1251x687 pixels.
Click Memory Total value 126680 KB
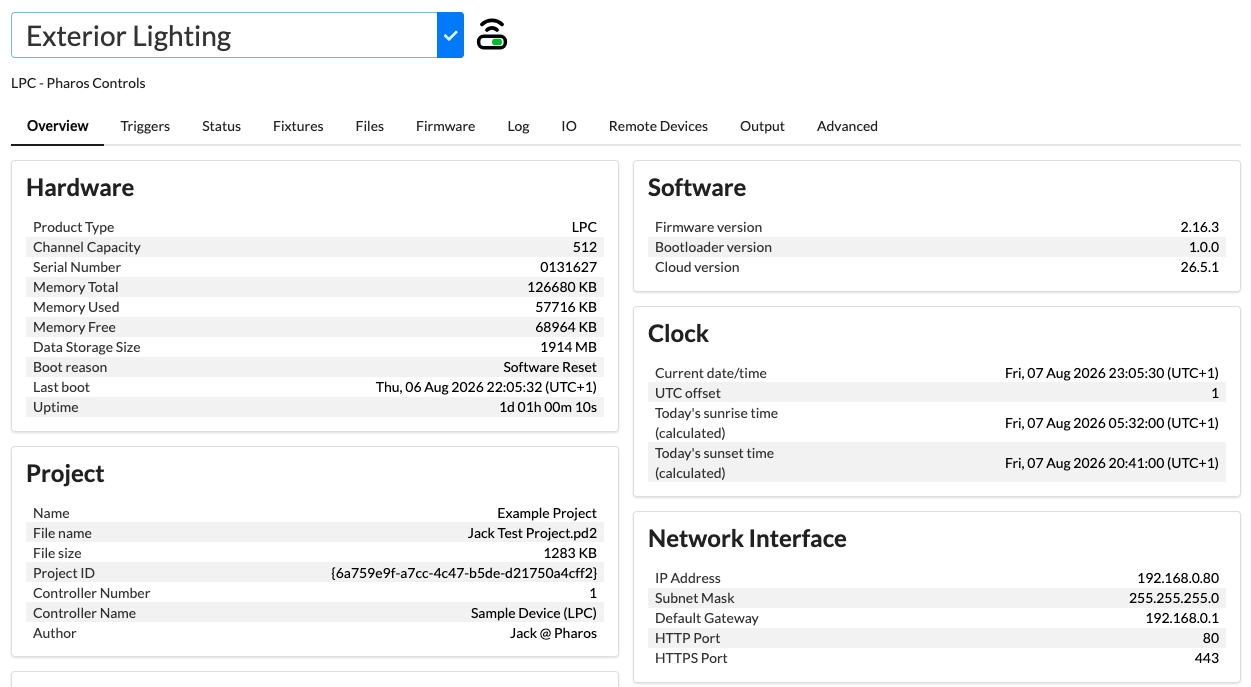coord(562,287)
